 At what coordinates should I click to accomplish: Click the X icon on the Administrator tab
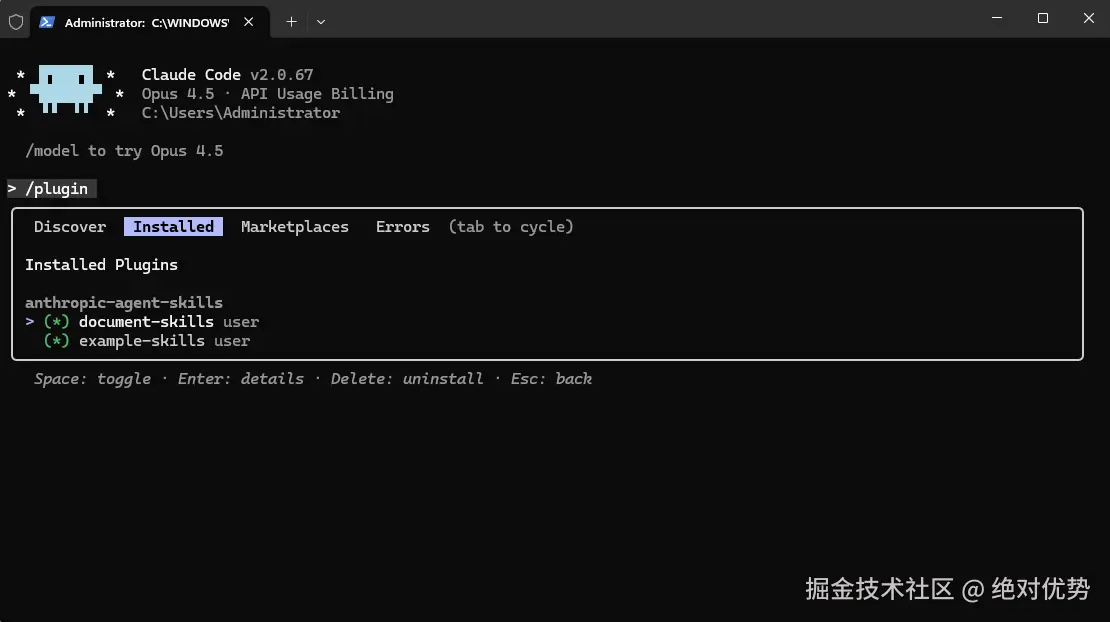tap(248, 21)
